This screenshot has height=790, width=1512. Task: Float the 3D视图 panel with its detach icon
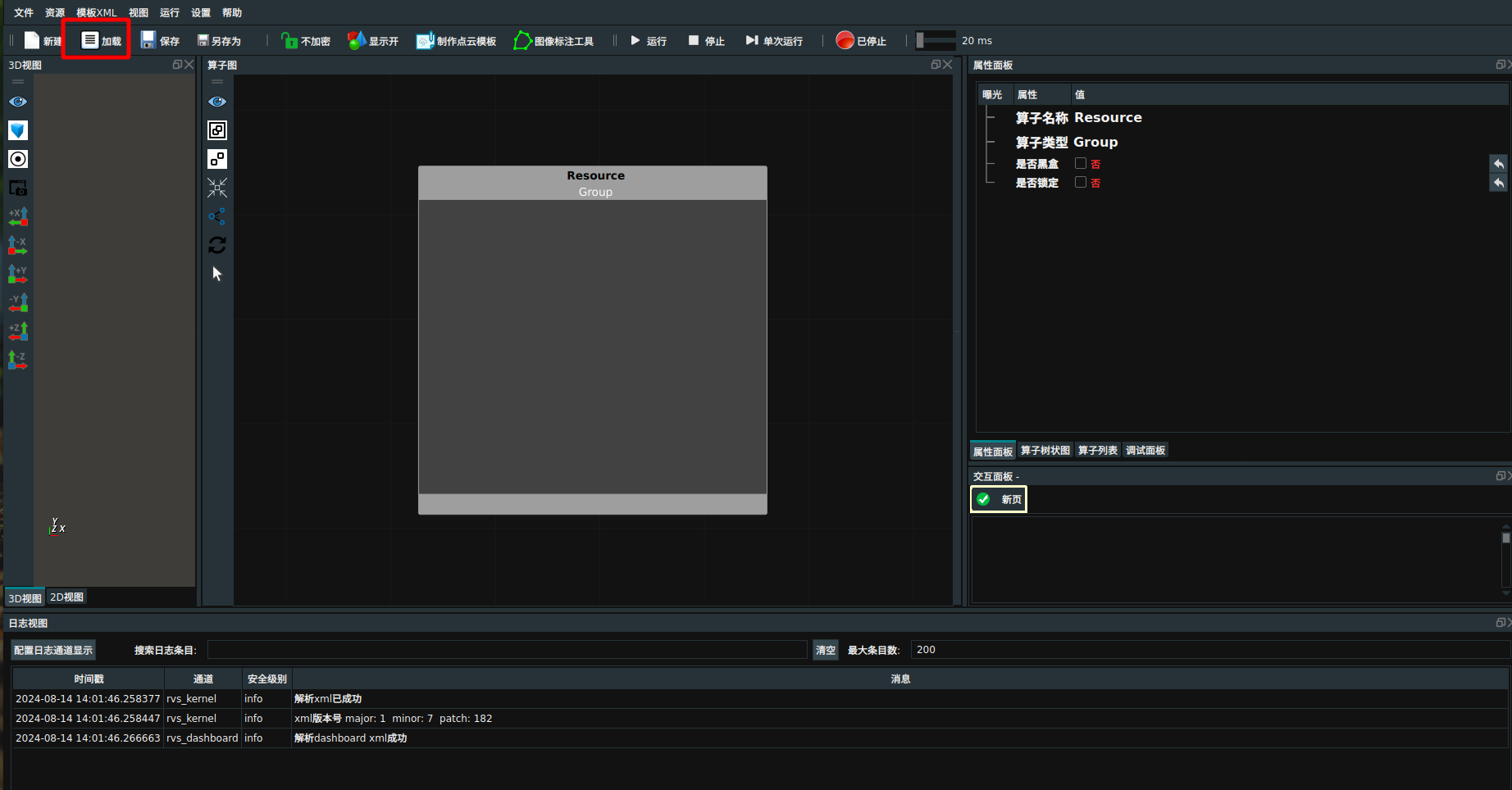(177, 65)
